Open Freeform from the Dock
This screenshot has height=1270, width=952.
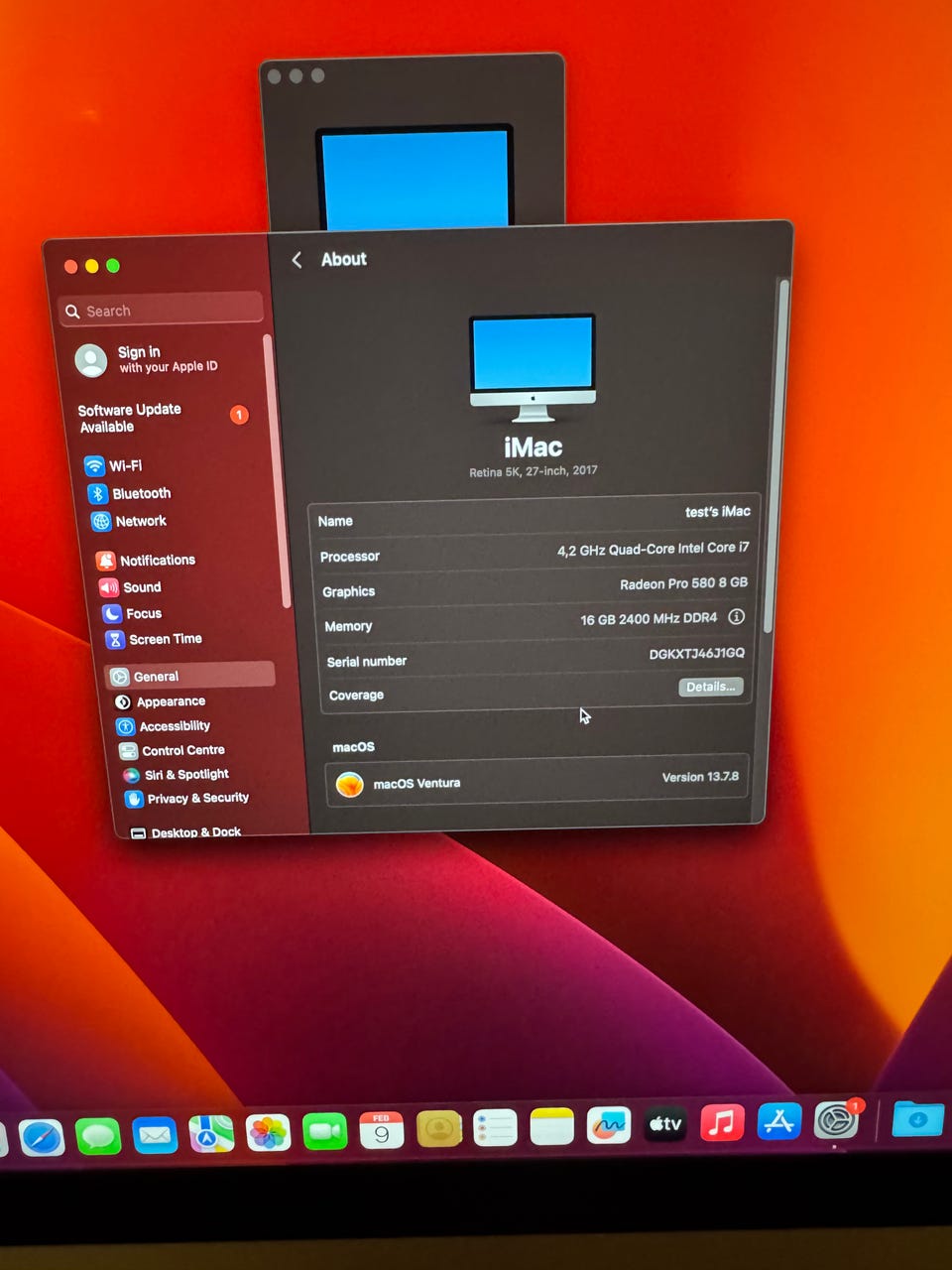point(609,1125)
